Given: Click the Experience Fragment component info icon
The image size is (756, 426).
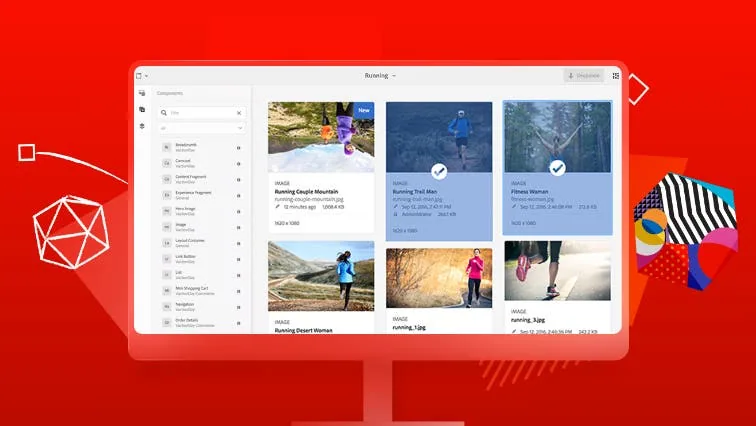Looking at the screenshot, I should 238,194.
